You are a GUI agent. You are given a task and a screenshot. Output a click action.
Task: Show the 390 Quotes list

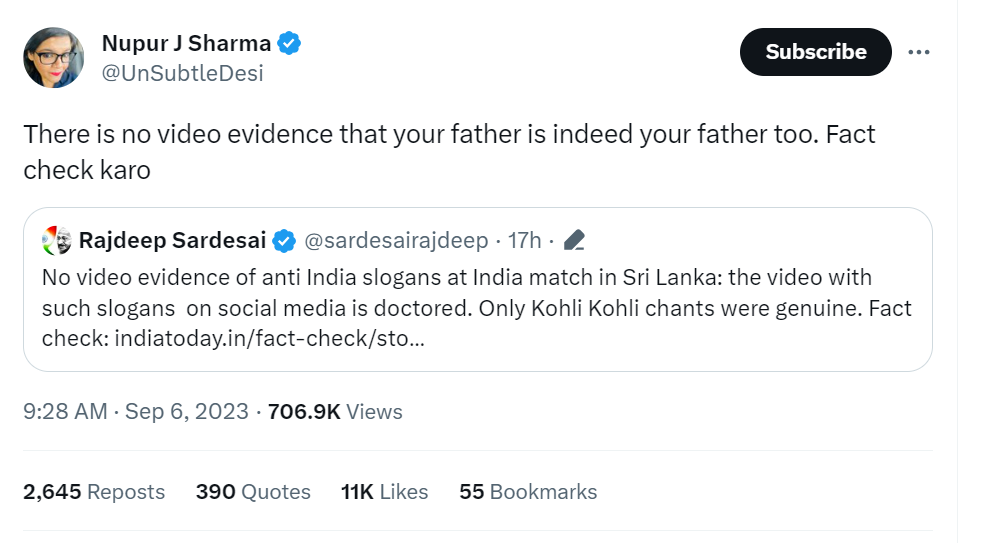pos(253,492)
